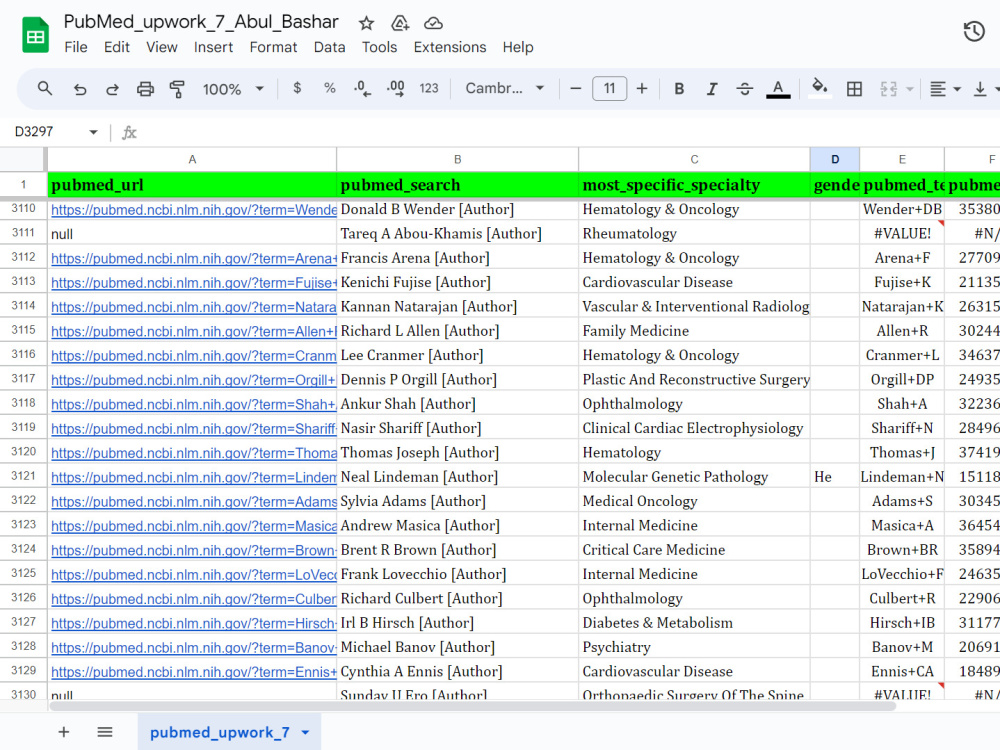This screenshot has width=1000, height=750.
Task: Redo the last undone action
Action: [112, 89]
